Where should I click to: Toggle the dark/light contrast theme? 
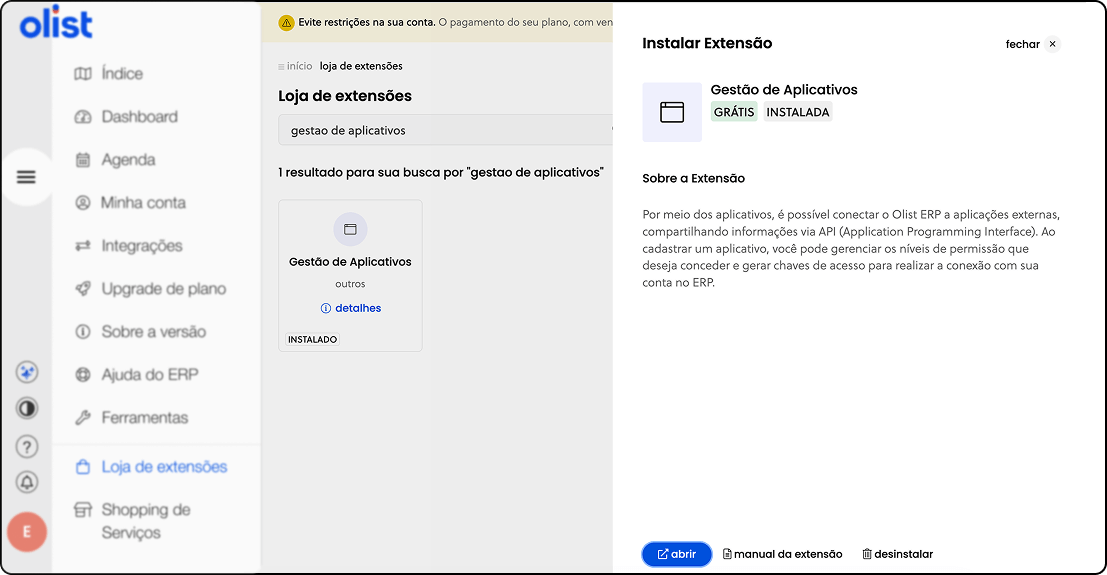[x=27, y=409]
